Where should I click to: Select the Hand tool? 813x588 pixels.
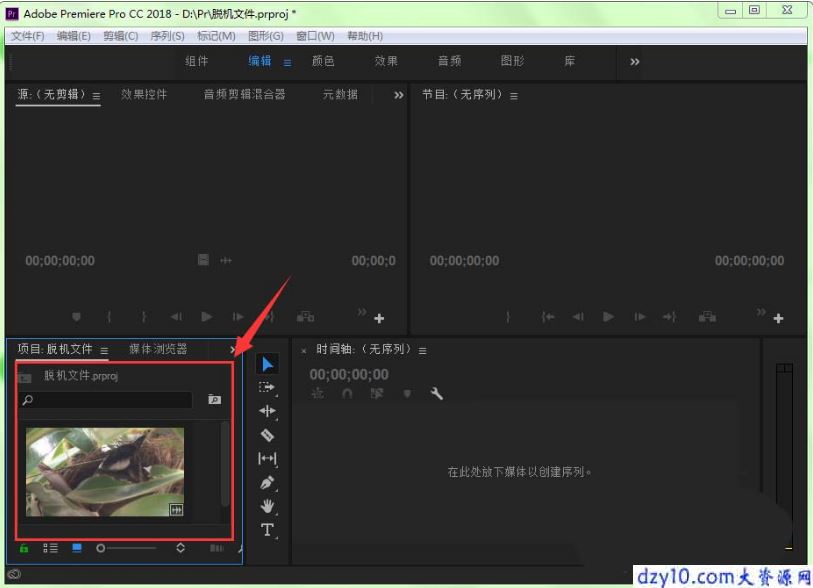(x=267, y=506)
